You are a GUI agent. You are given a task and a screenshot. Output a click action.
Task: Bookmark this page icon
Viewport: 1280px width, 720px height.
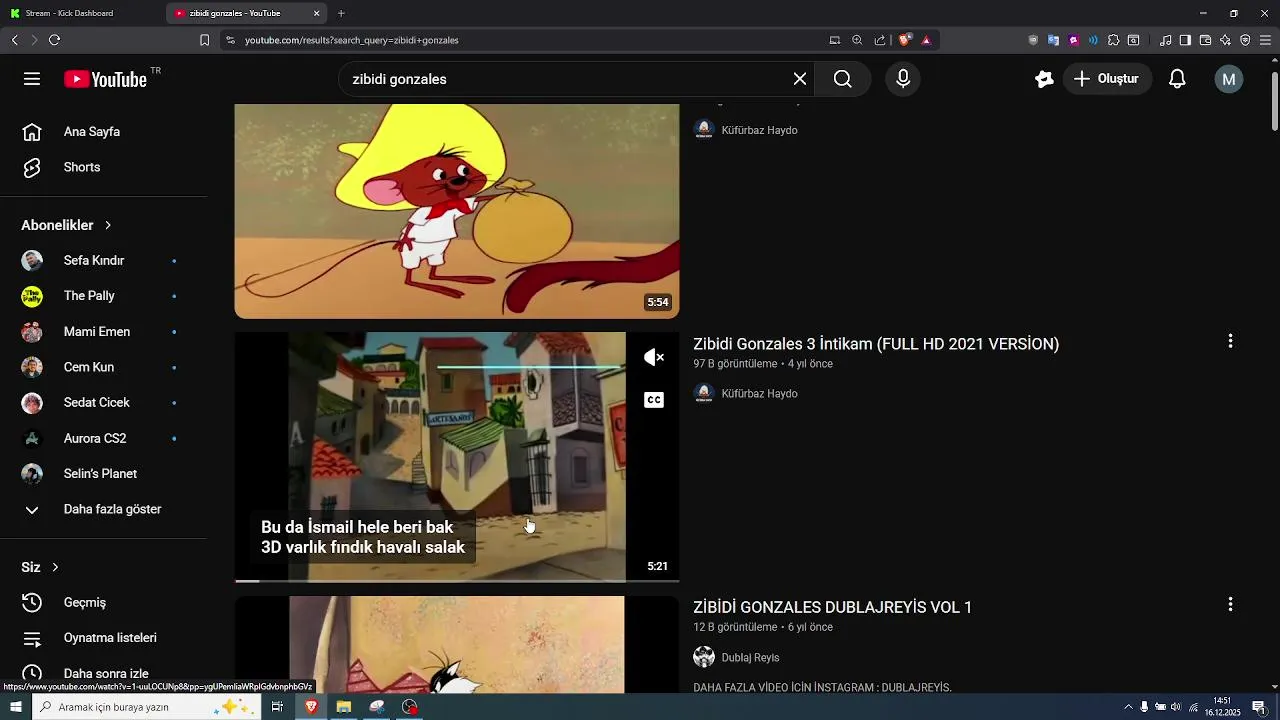[204, 40]
